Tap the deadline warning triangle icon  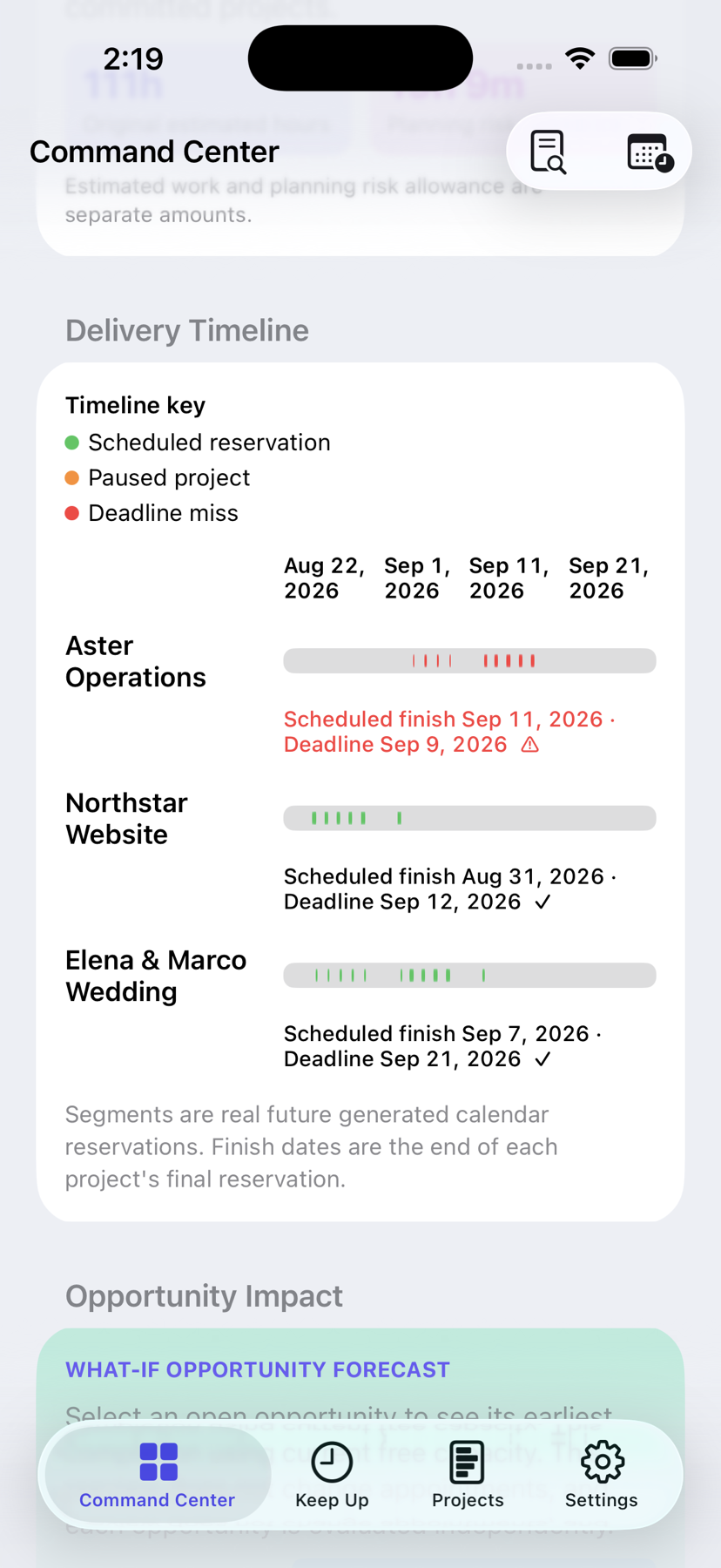click(x=529, y=745)
